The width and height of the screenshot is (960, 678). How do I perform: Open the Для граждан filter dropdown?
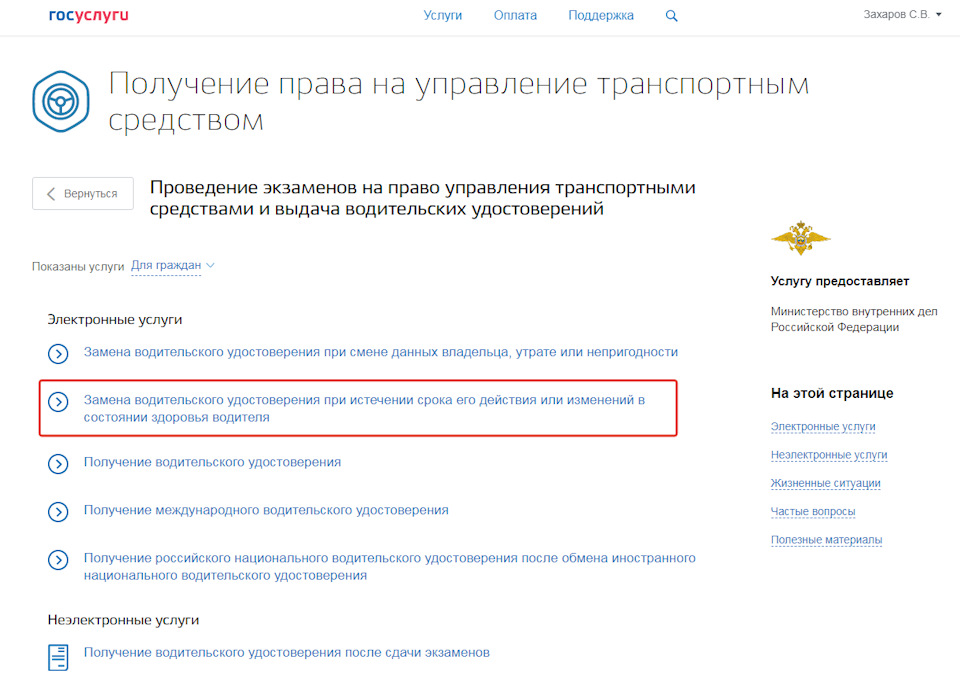coord(173,265)
